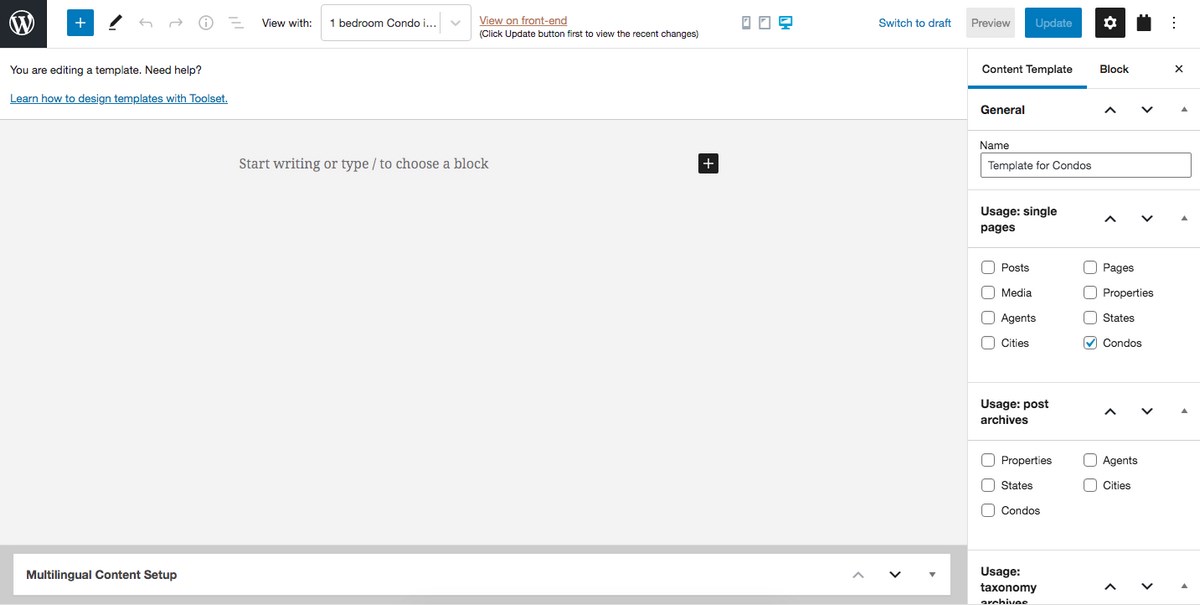Image resolution: width=1200 pixels, height=605 pixels.
Task: Move Usage: single pages panel up
Action: tap(1110, 219)
